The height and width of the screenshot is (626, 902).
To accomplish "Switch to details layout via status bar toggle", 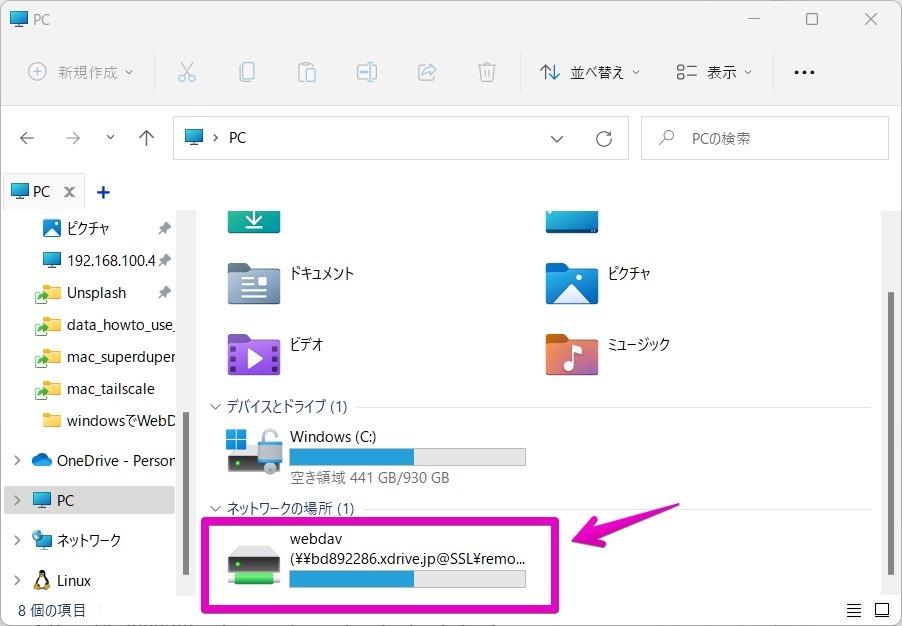I will [853, 610].
